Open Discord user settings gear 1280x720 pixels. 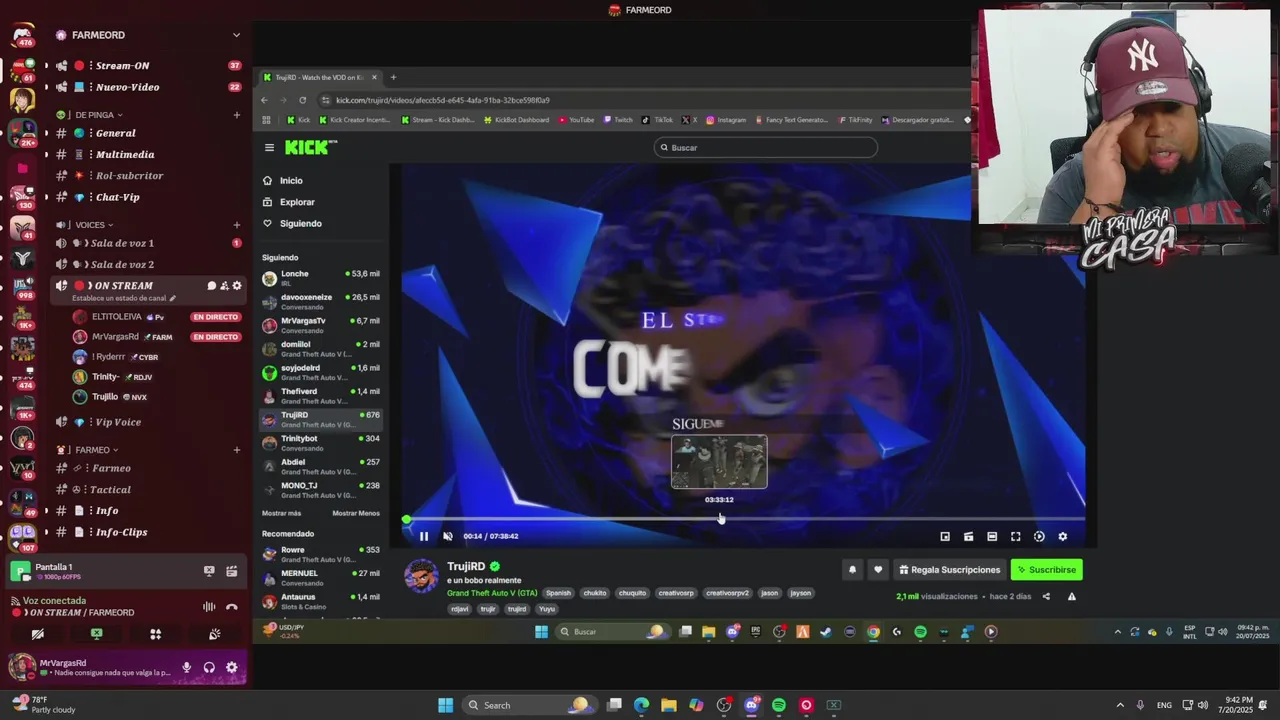tap(232, 667)
